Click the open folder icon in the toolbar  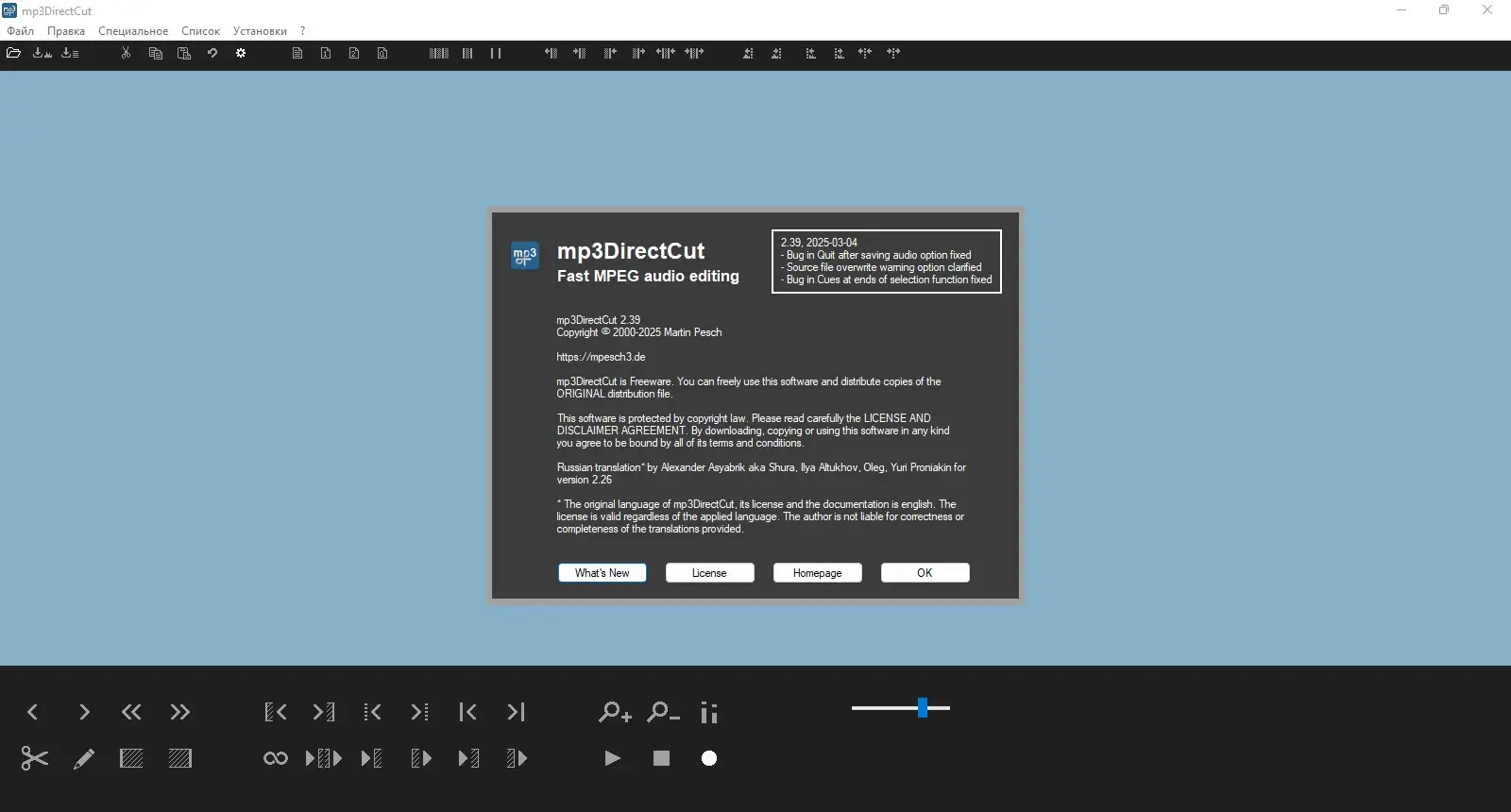click(13, 53)
